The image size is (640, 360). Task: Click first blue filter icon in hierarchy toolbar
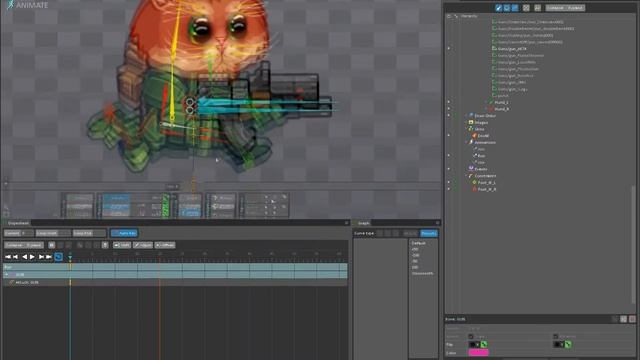498,8
